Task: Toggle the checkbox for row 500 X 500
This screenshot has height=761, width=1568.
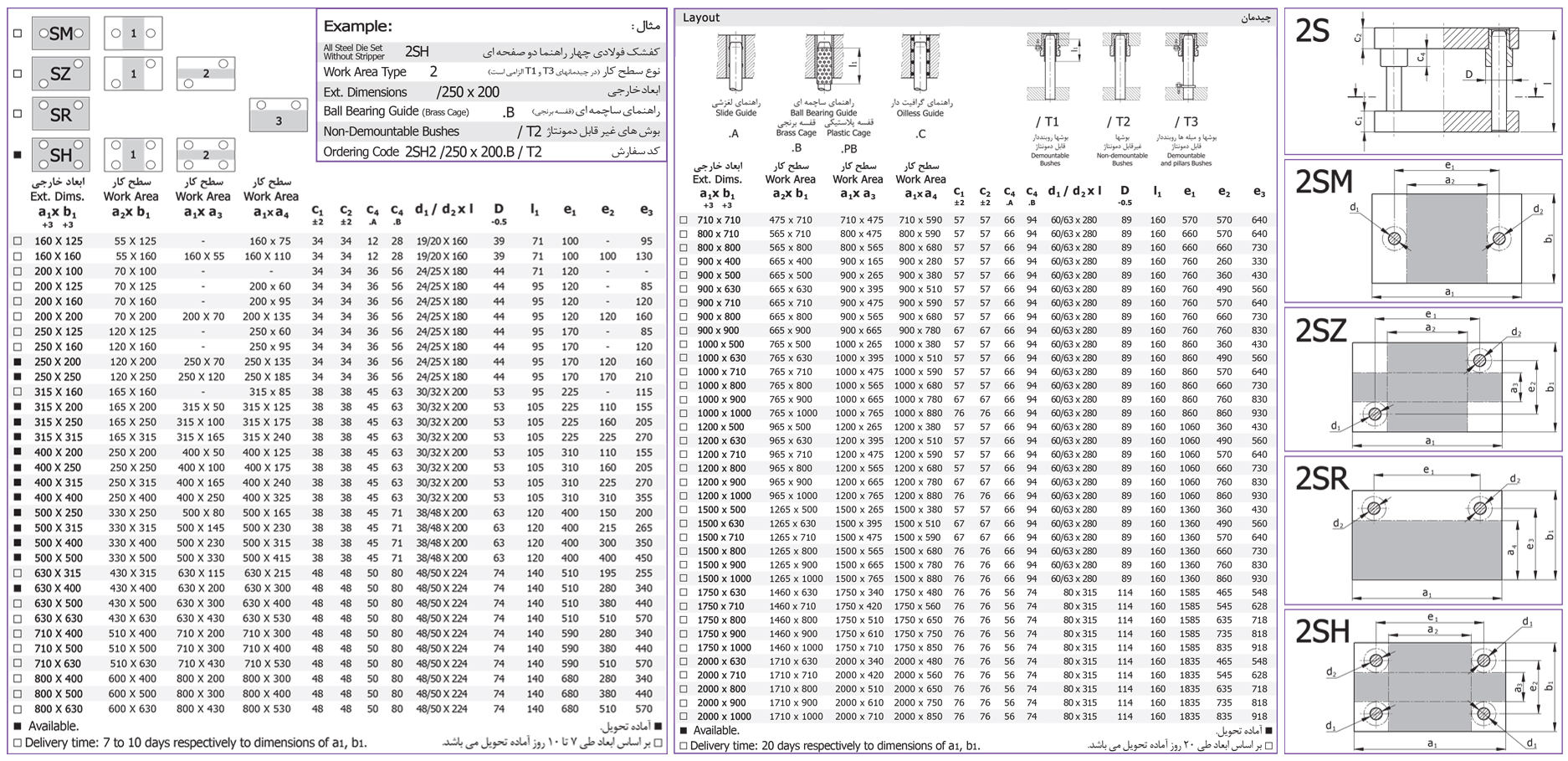Action: pyautogui.click(x=18, y=558)
